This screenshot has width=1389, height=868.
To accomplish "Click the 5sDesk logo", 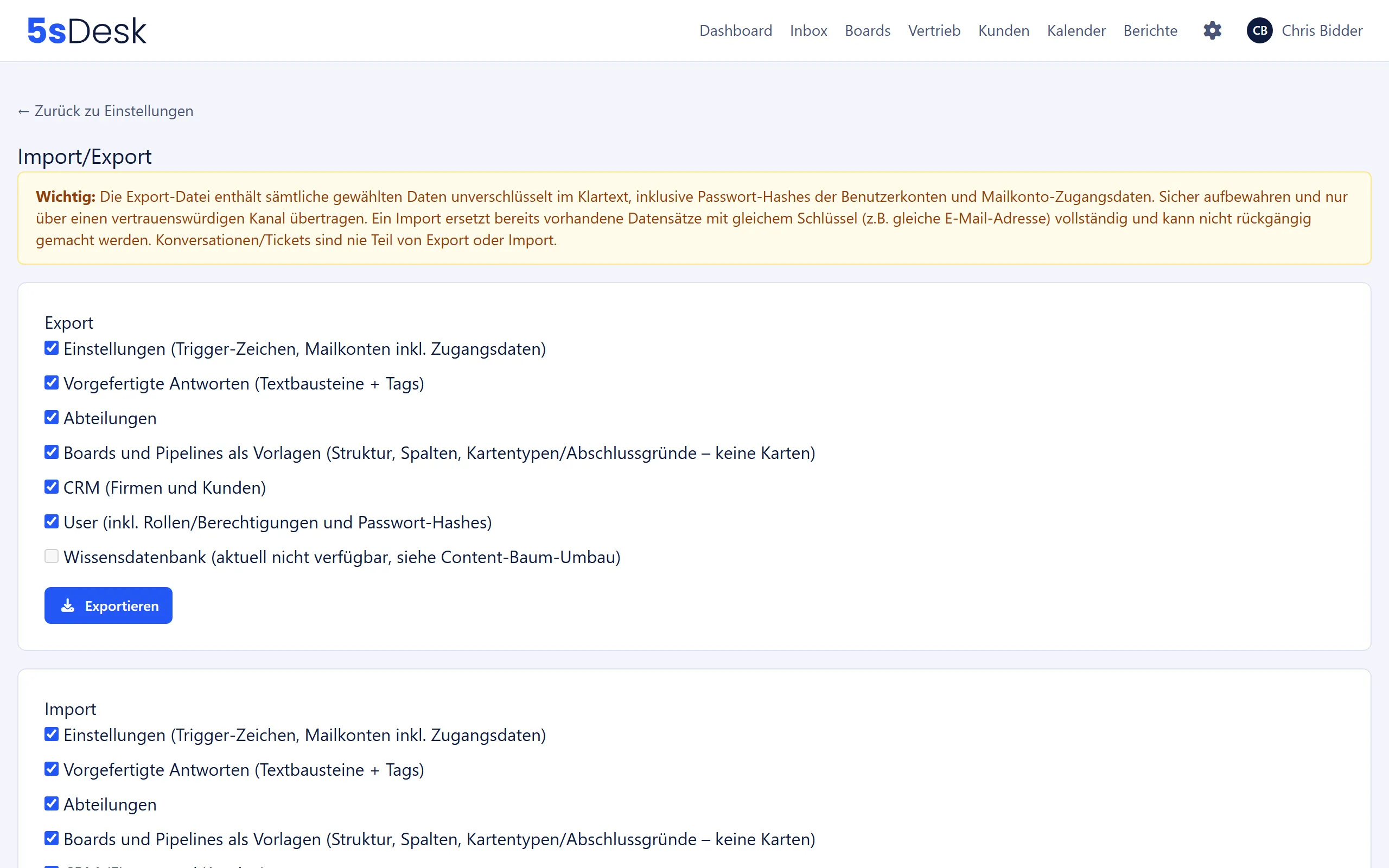I will (87, 31).
